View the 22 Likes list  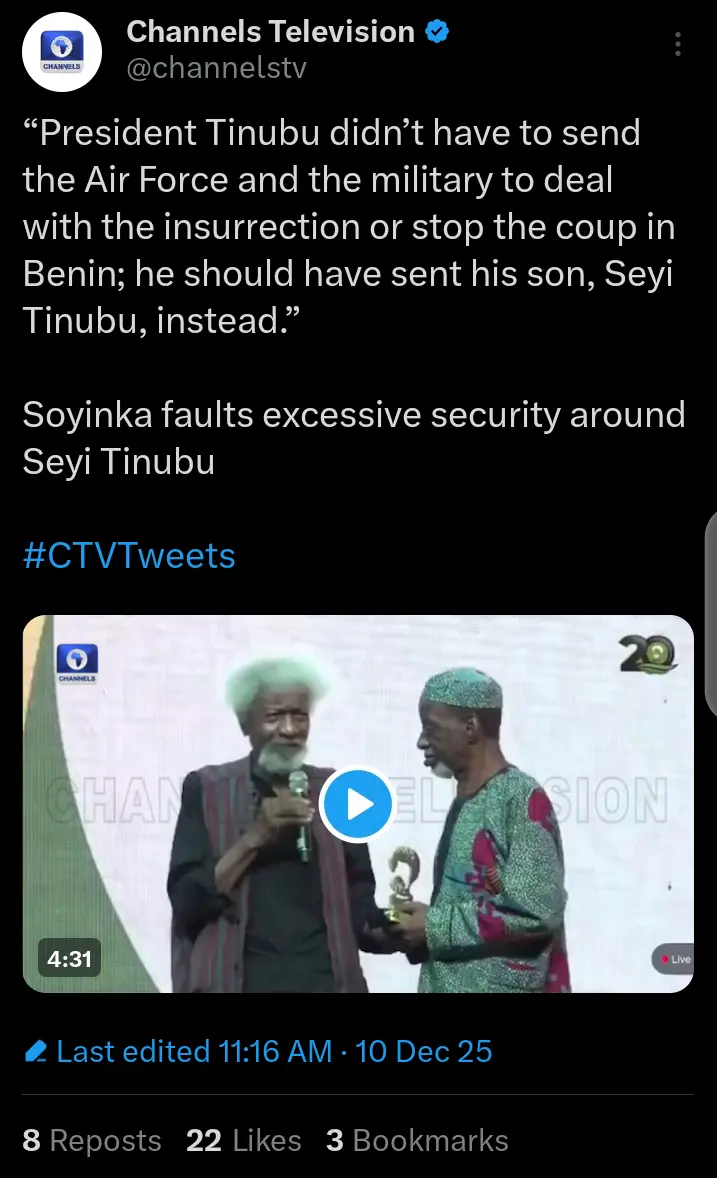pos(243,1141)
